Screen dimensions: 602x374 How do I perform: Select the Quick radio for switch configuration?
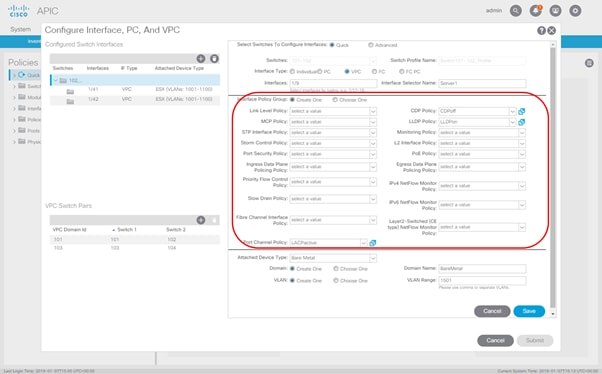(x=332, y=45)
